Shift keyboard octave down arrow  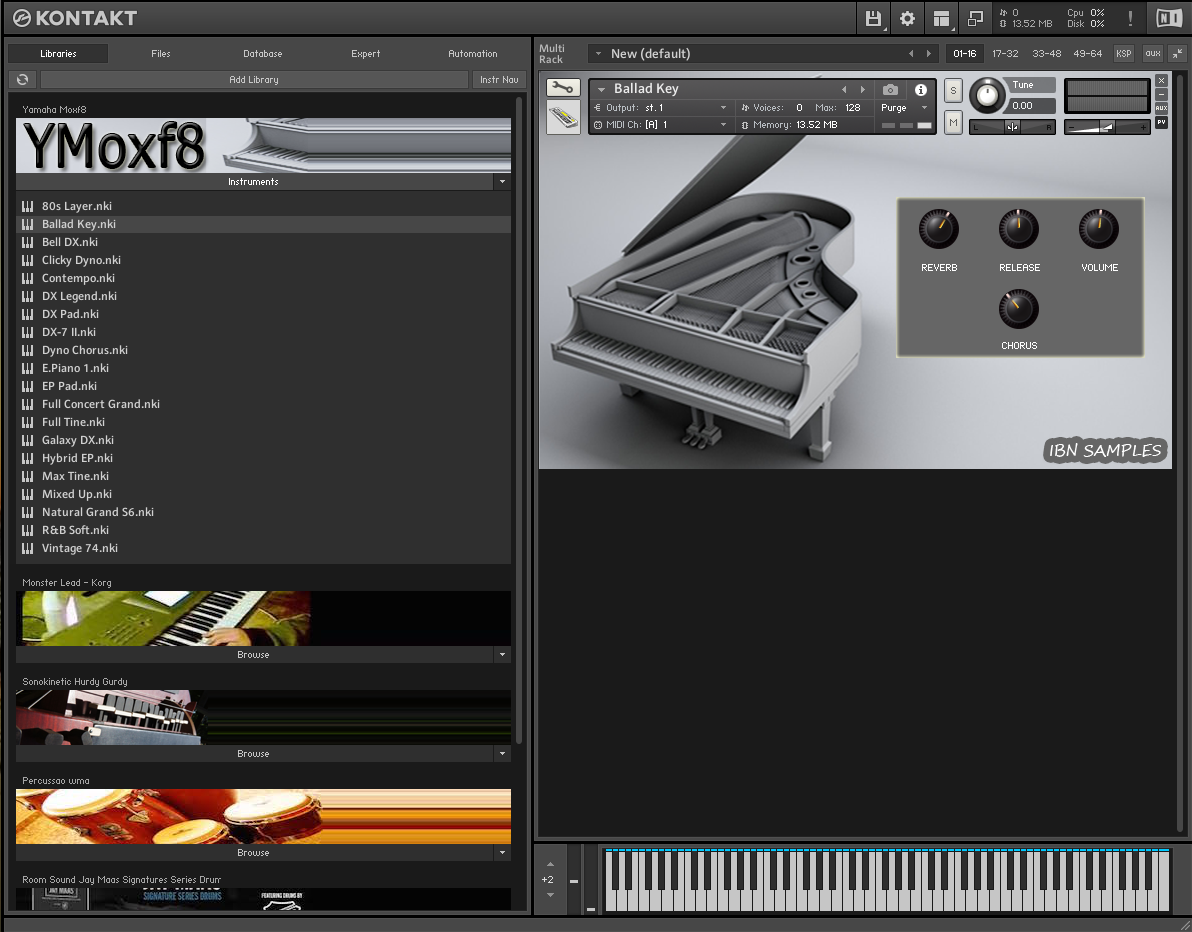tap(550, 895)
